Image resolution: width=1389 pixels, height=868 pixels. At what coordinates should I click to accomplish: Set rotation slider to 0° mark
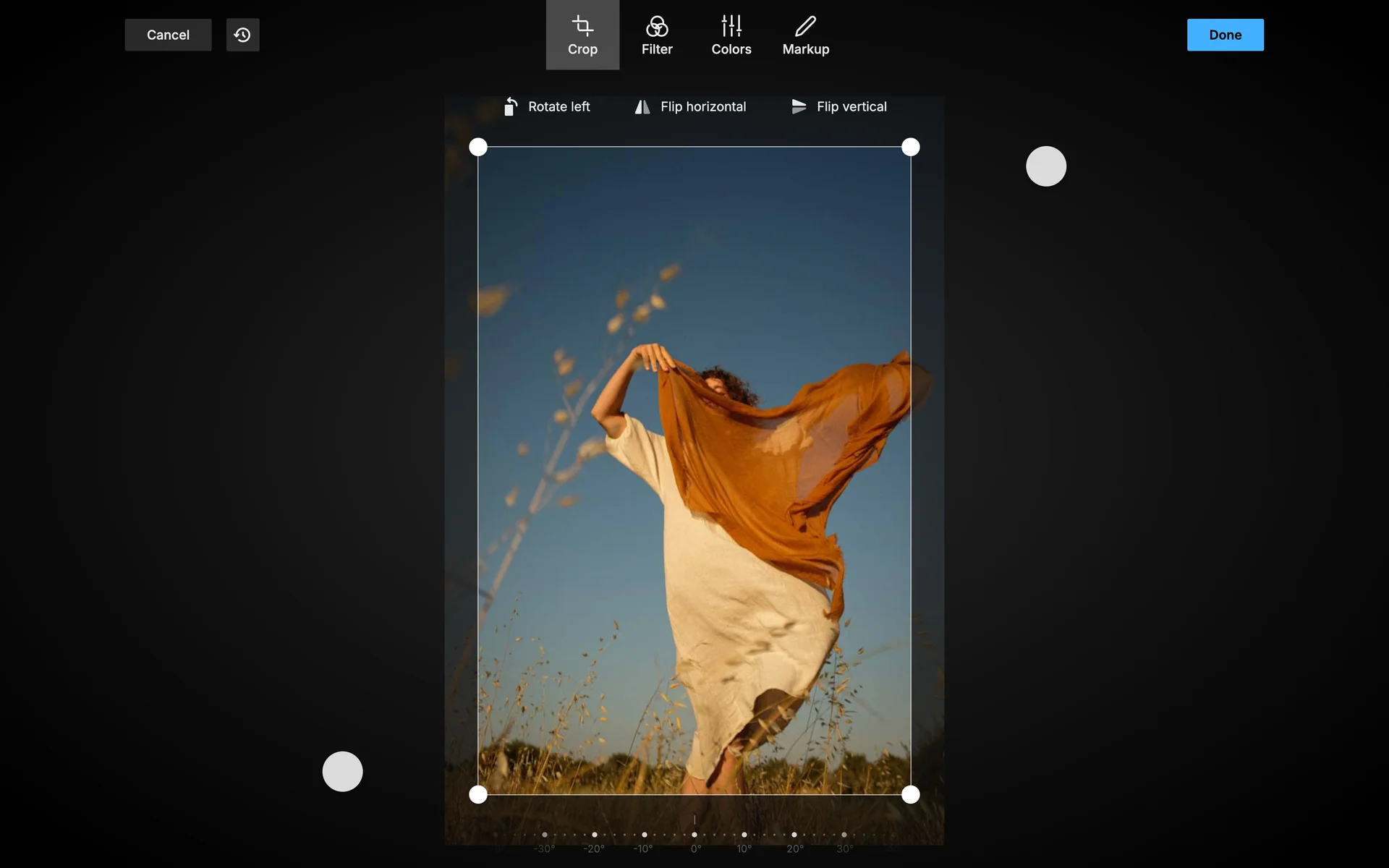pyautogui.click(x=694, y=835)
